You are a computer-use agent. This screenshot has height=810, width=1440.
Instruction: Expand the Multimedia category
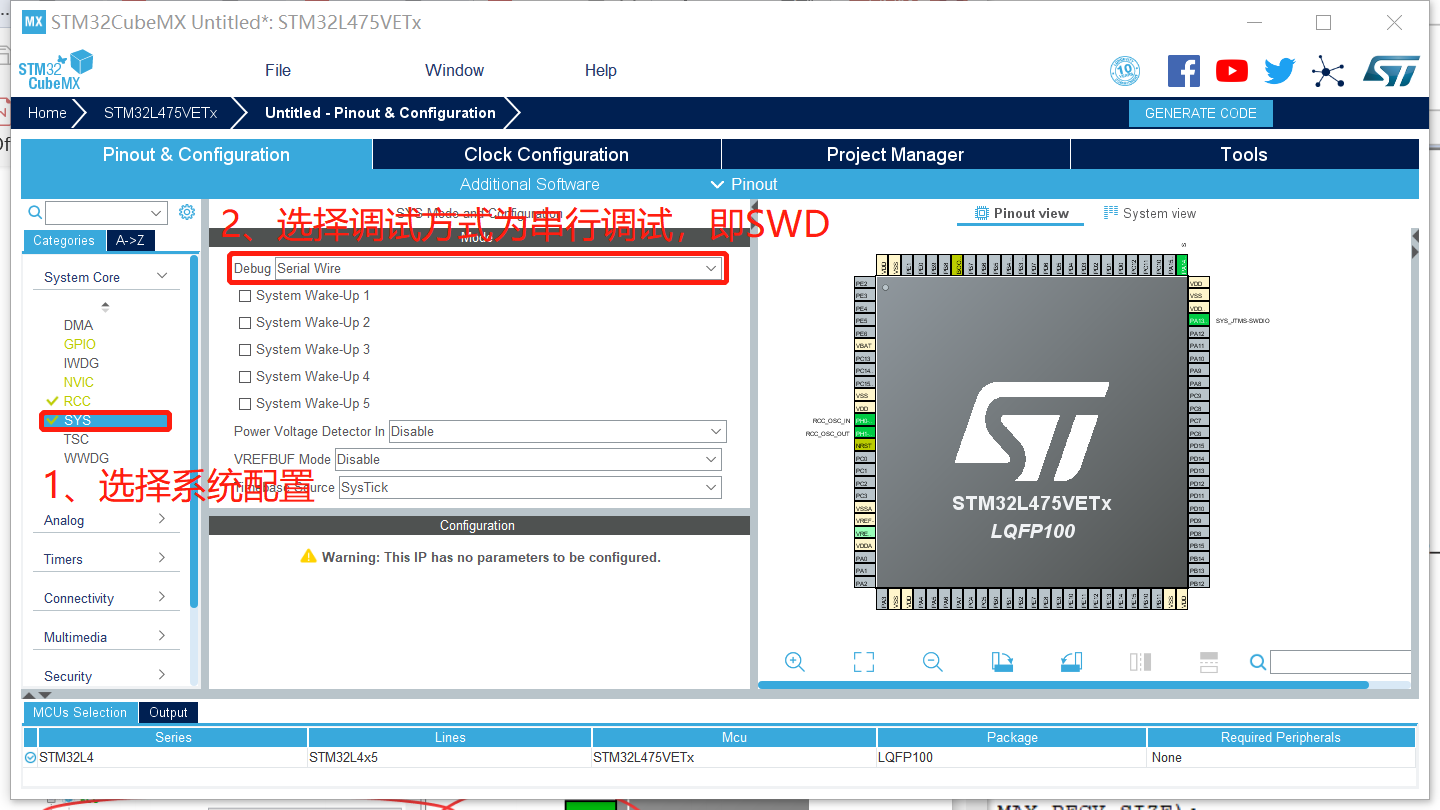[x=107, y=637]
